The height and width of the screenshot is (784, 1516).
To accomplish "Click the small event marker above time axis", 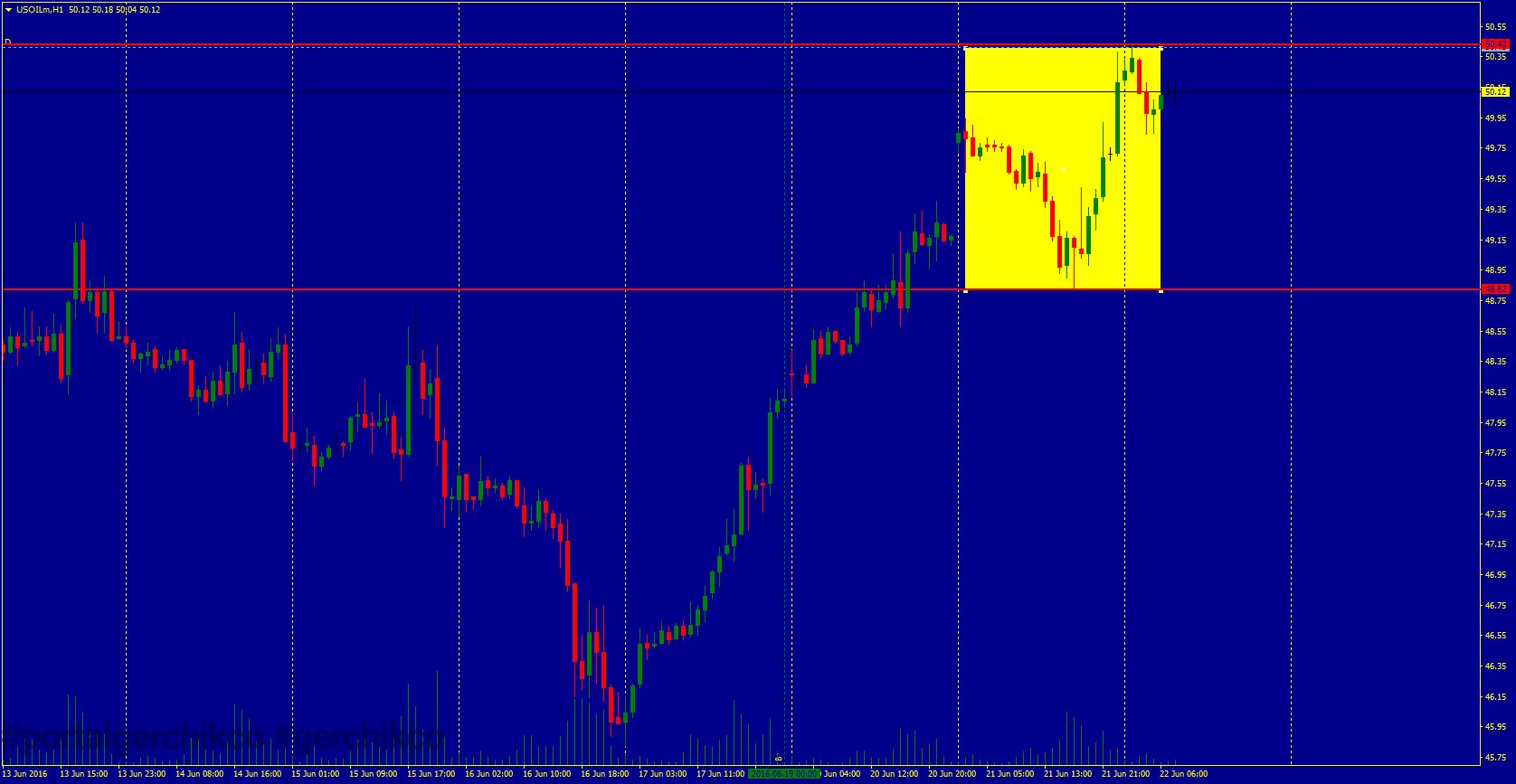I will tap(778, 759).
